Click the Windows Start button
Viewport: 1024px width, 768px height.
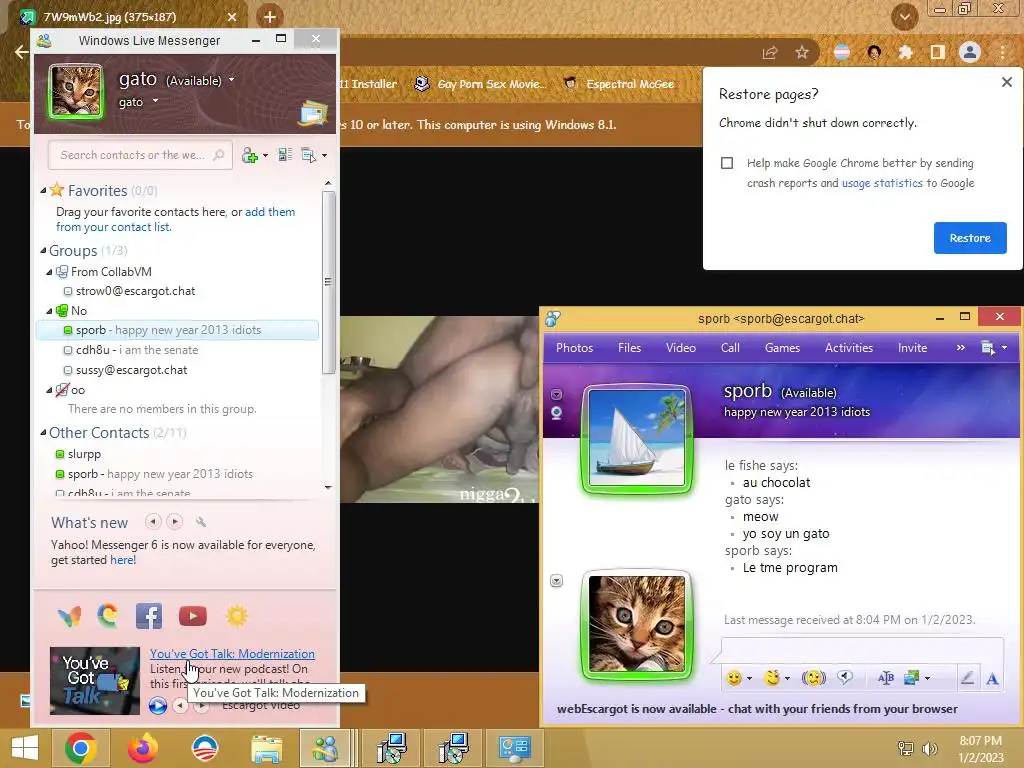25,748
